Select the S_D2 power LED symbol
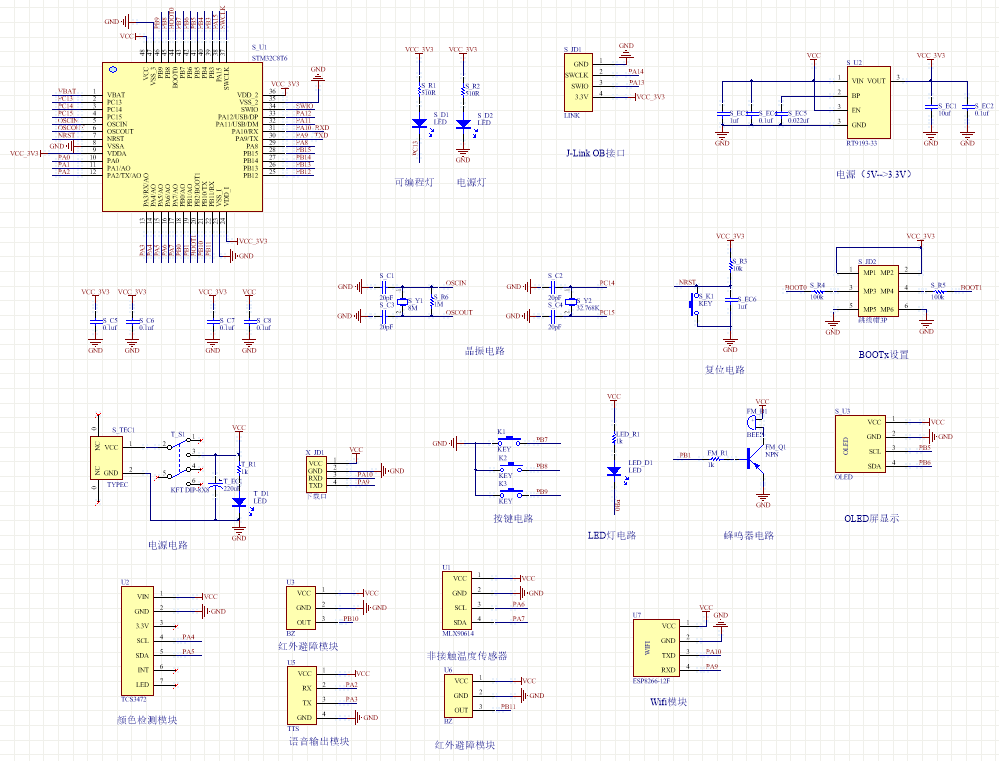This screenshot has width=999, height=761. tap(463, 124)
